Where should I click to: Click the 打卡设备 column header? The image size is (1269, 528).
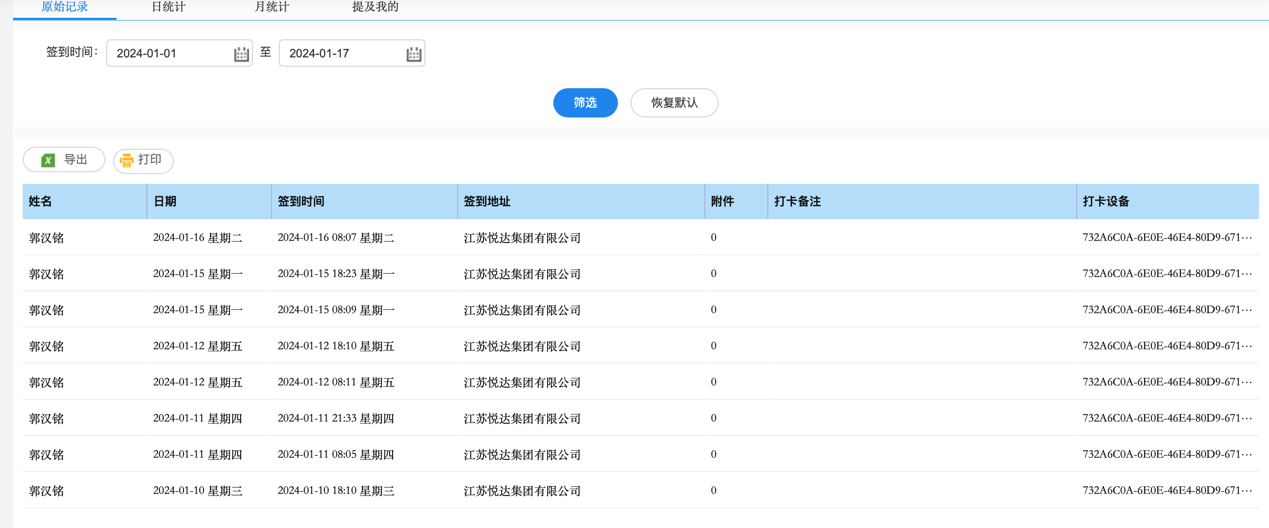[1167, 201]
